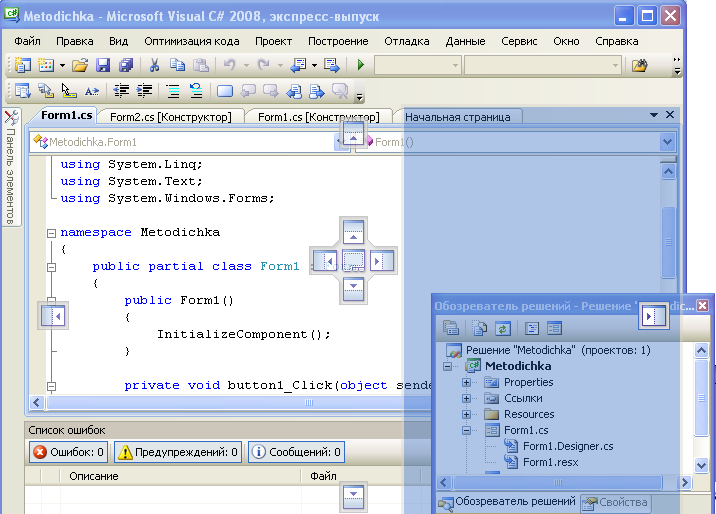Start debugging with the green play button
This screenshot has height=514, width=716.
[x=361, y=65]
